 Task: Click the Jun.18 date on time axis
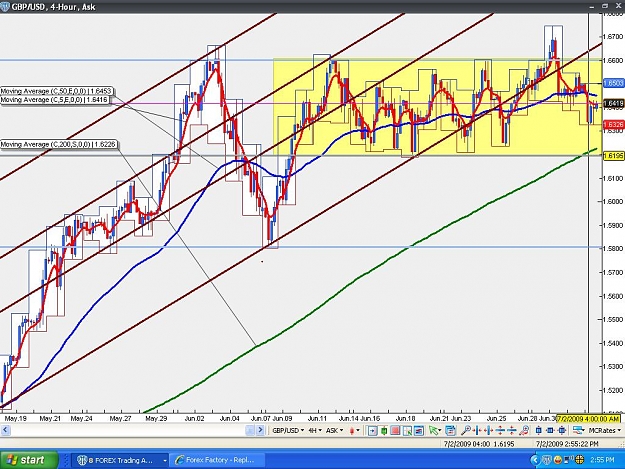[x=406, y=419]
